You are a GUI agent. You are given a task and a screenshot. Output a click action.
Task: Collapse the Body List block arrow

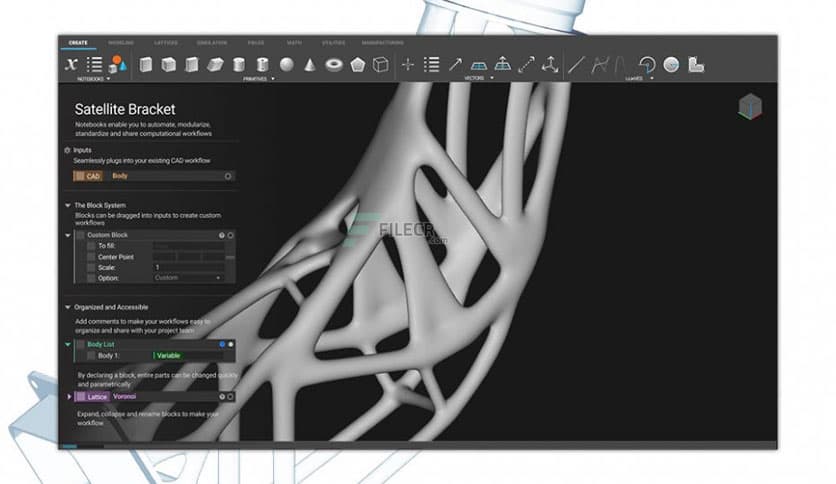(68, 344)
